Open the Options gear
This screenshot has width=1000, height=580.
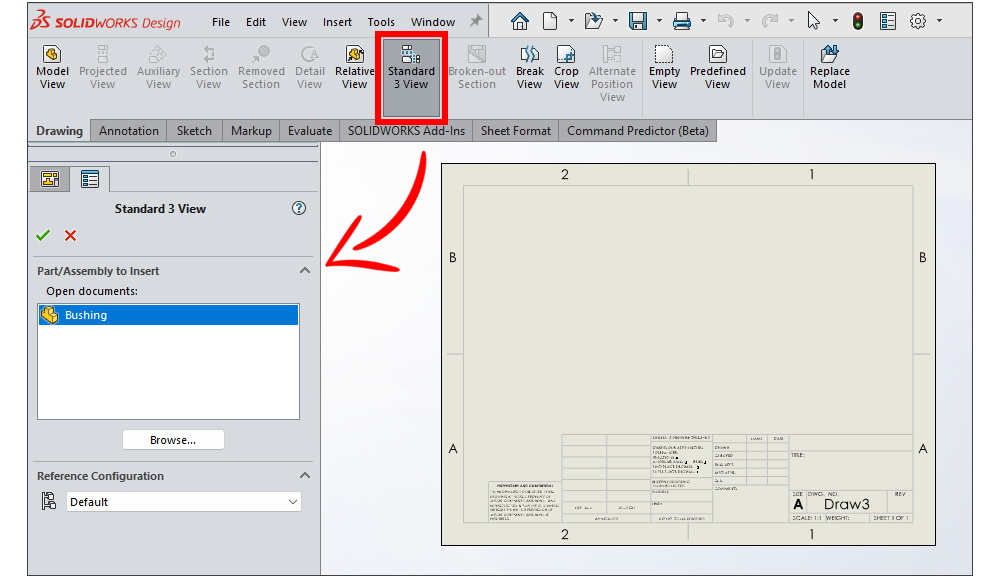pyautogui.click(x=918, y=21)
